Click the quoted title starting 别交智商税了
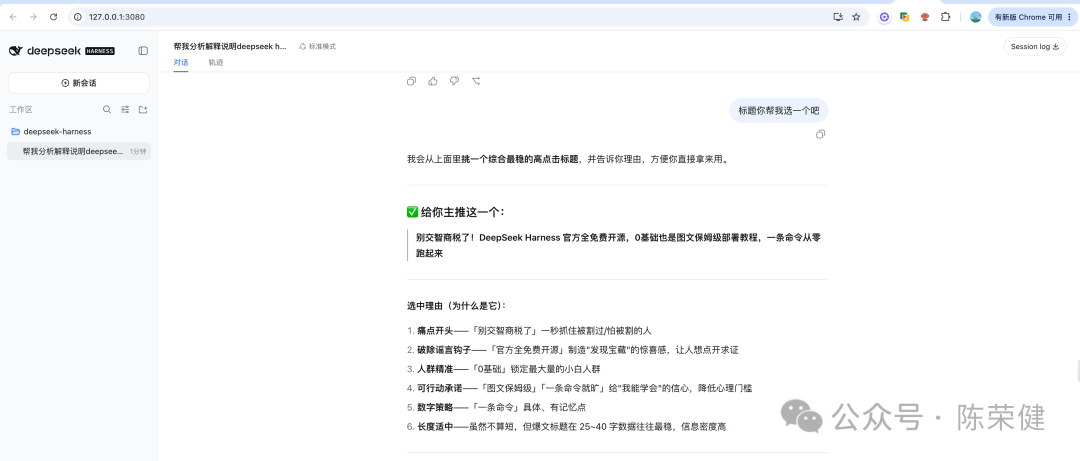This screenshot has height=461, width=1080. 618,245
